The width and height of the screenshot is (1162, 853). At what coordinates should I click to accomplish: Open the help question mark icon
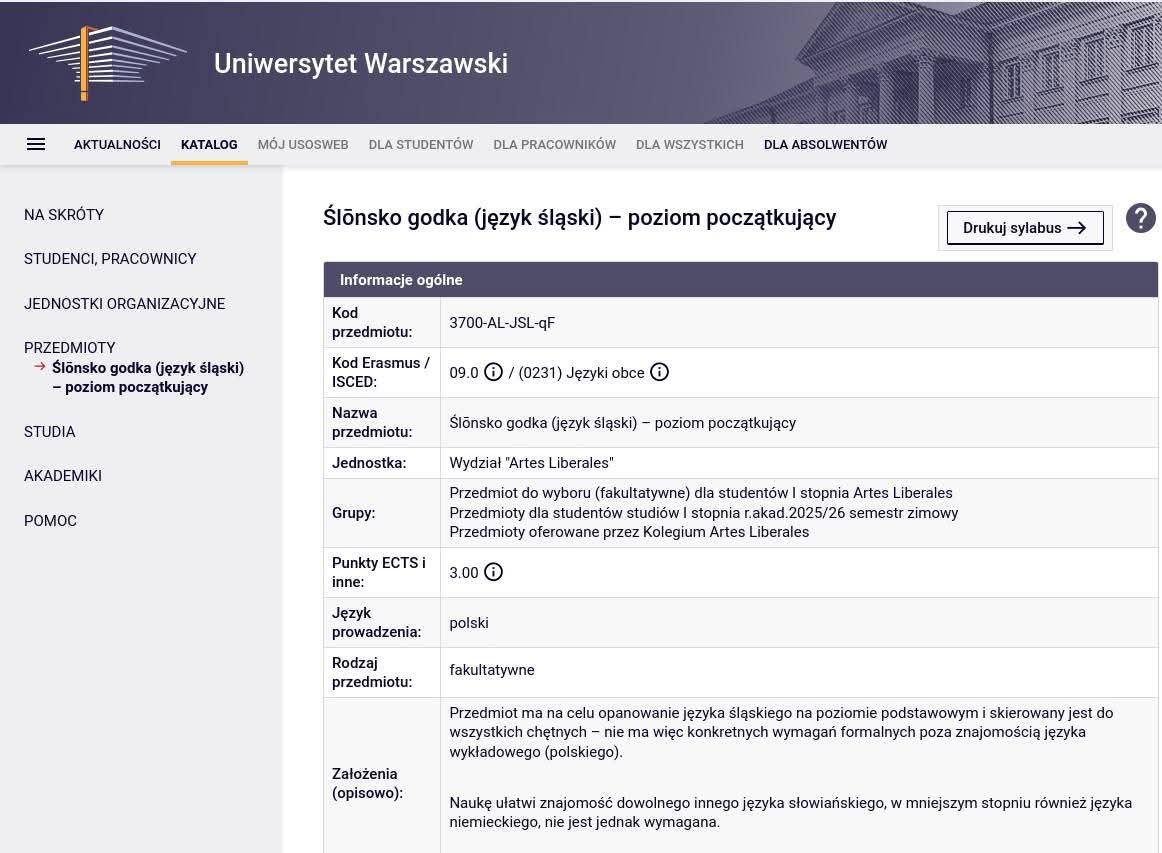1140,218
